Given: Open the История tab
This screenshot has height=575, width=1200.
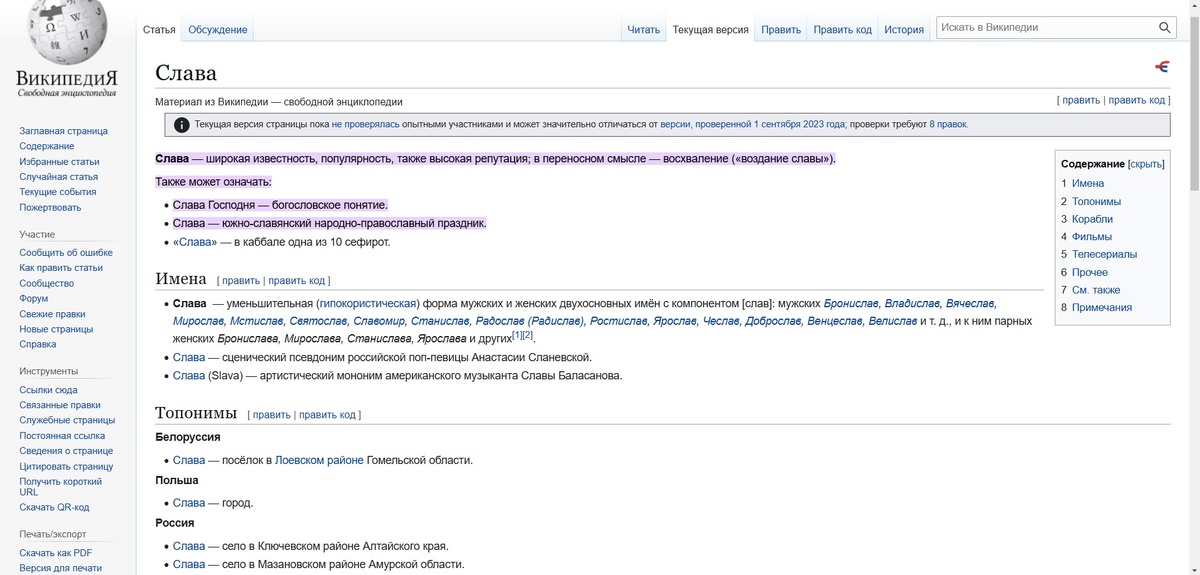Looking at the screenshot, I should coord(904,30).
